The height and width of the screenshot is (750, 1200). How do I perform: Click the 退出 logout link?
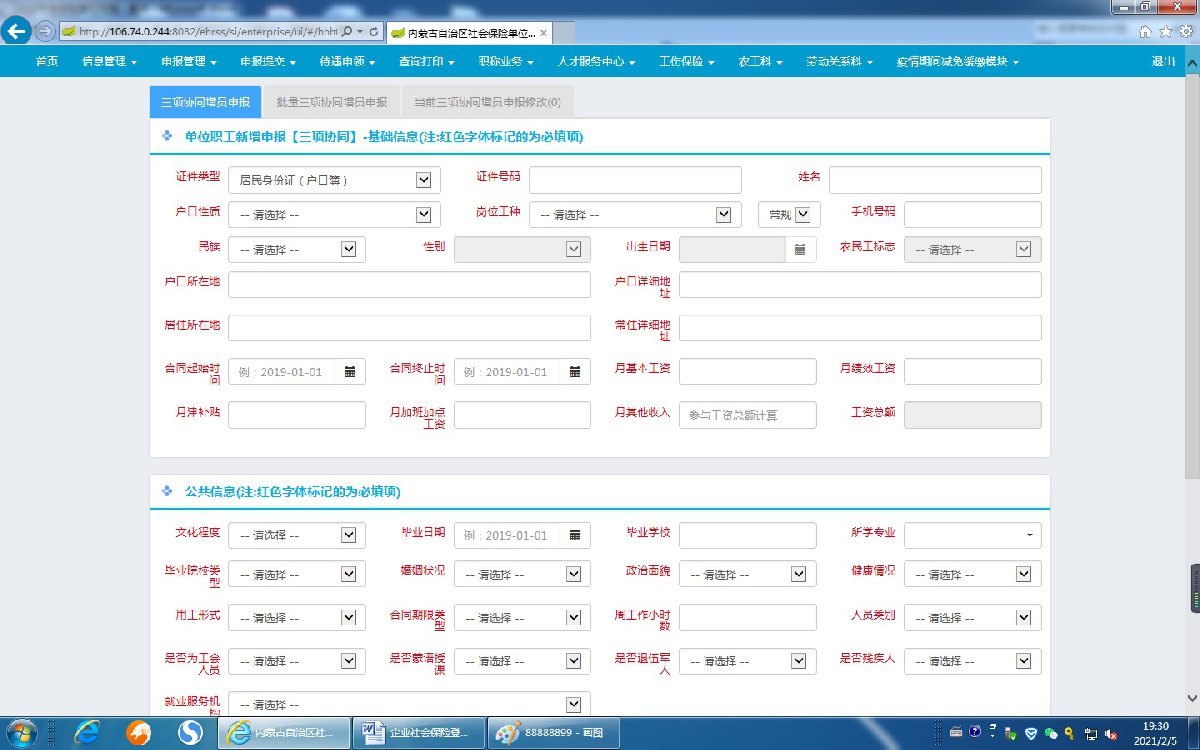point(1163,62)
